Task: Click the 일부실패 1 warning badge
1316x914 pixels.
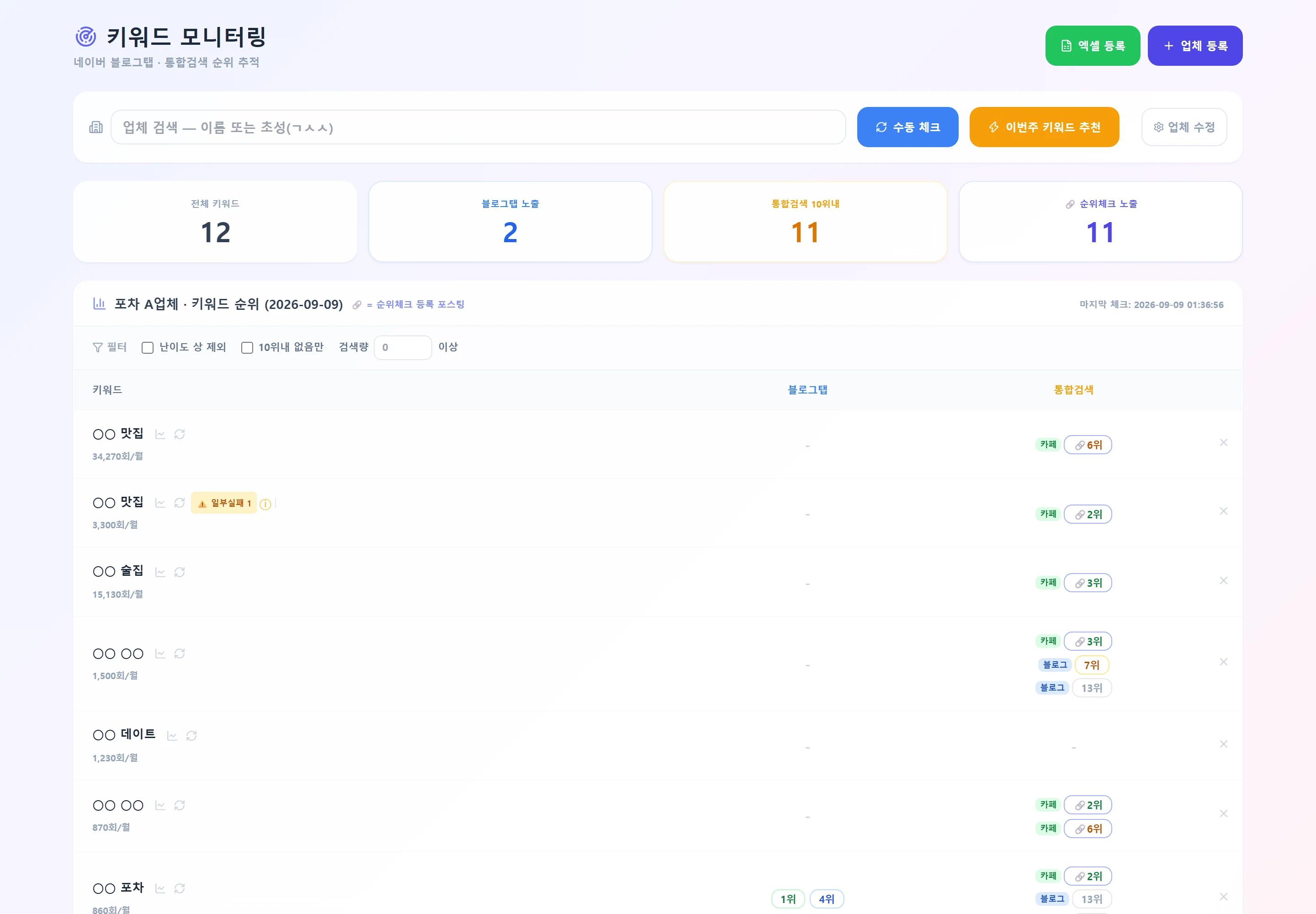Action: (224, 504)
